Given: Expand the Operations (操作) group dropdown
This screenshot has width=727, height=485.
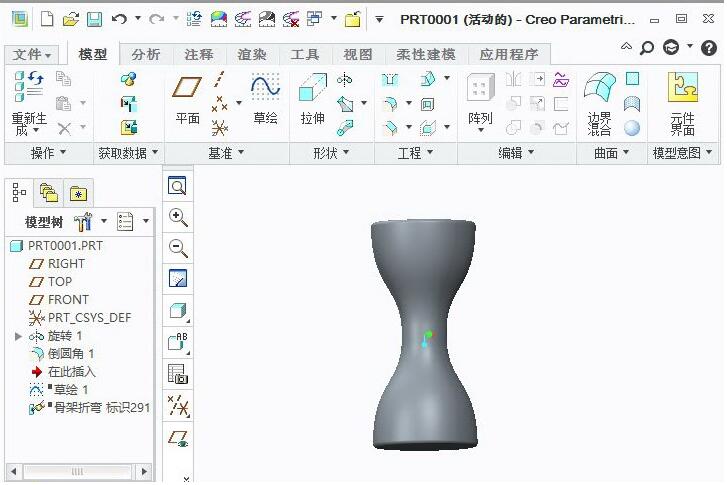Looking at the screenshot, I should tap(48, 153).
